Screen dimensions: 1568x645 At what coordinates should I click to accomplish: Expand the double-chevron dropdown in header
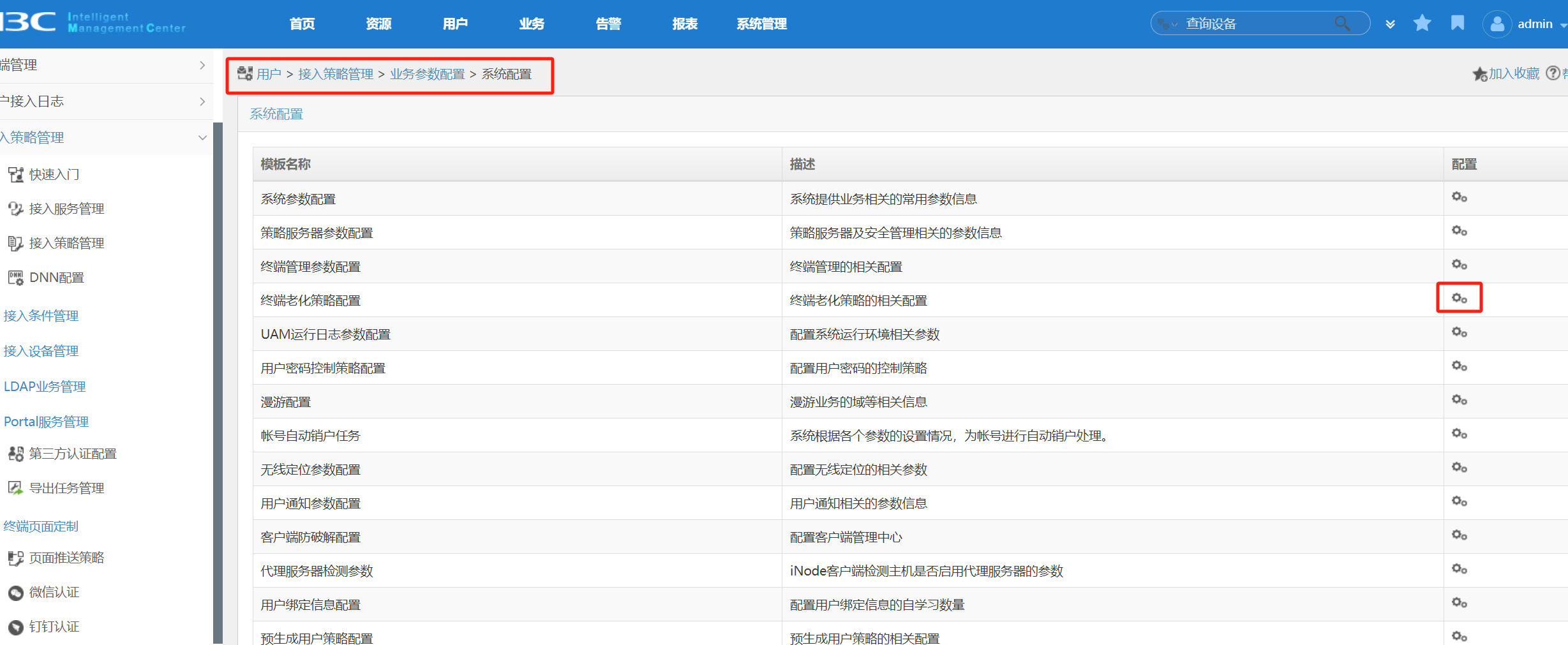pyautogui.click(x=1390, y=24)
